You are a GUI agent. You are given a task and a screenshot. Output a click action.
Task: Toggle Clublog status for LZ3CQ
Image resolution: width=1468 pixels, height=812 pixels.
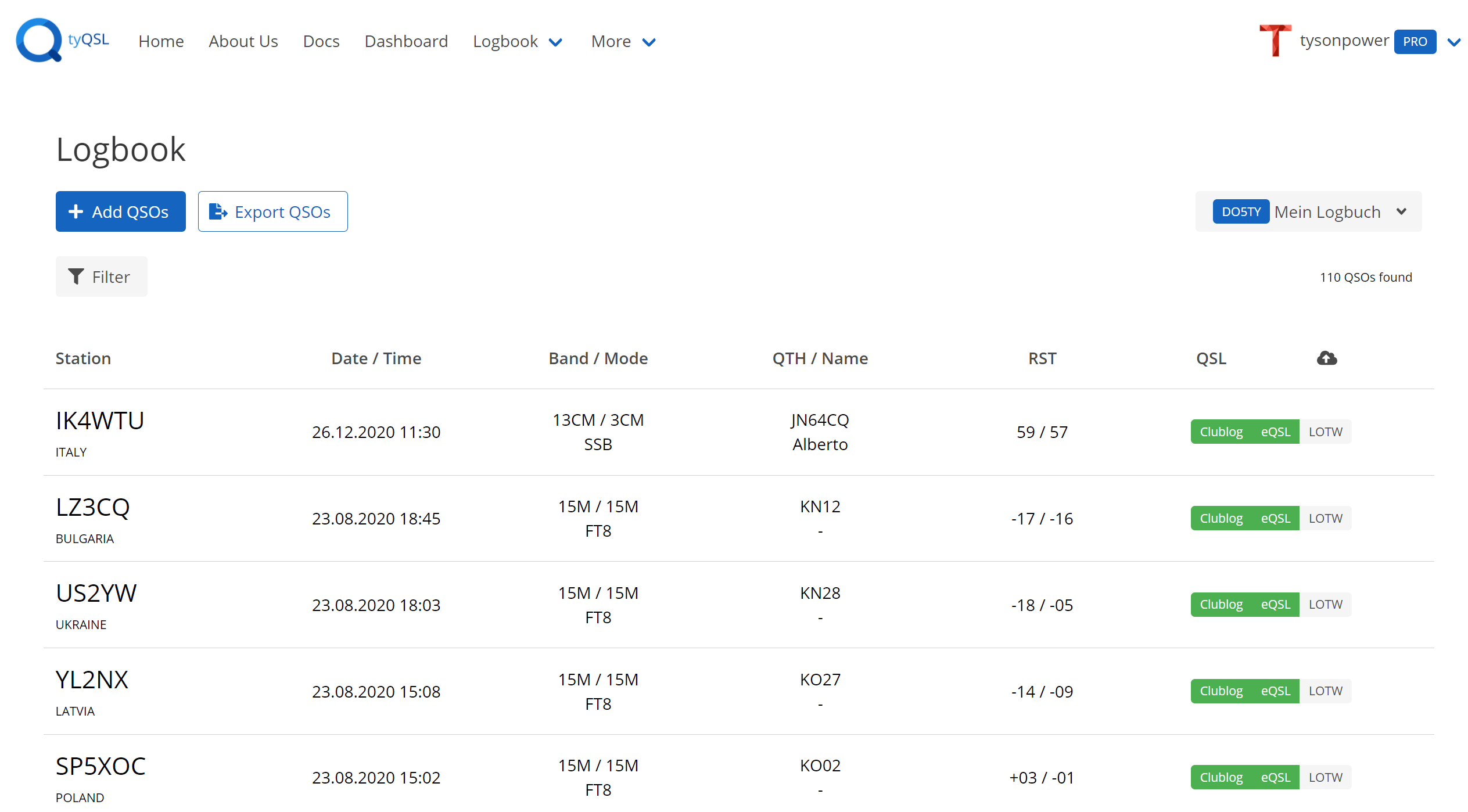tap(1221, 518)
